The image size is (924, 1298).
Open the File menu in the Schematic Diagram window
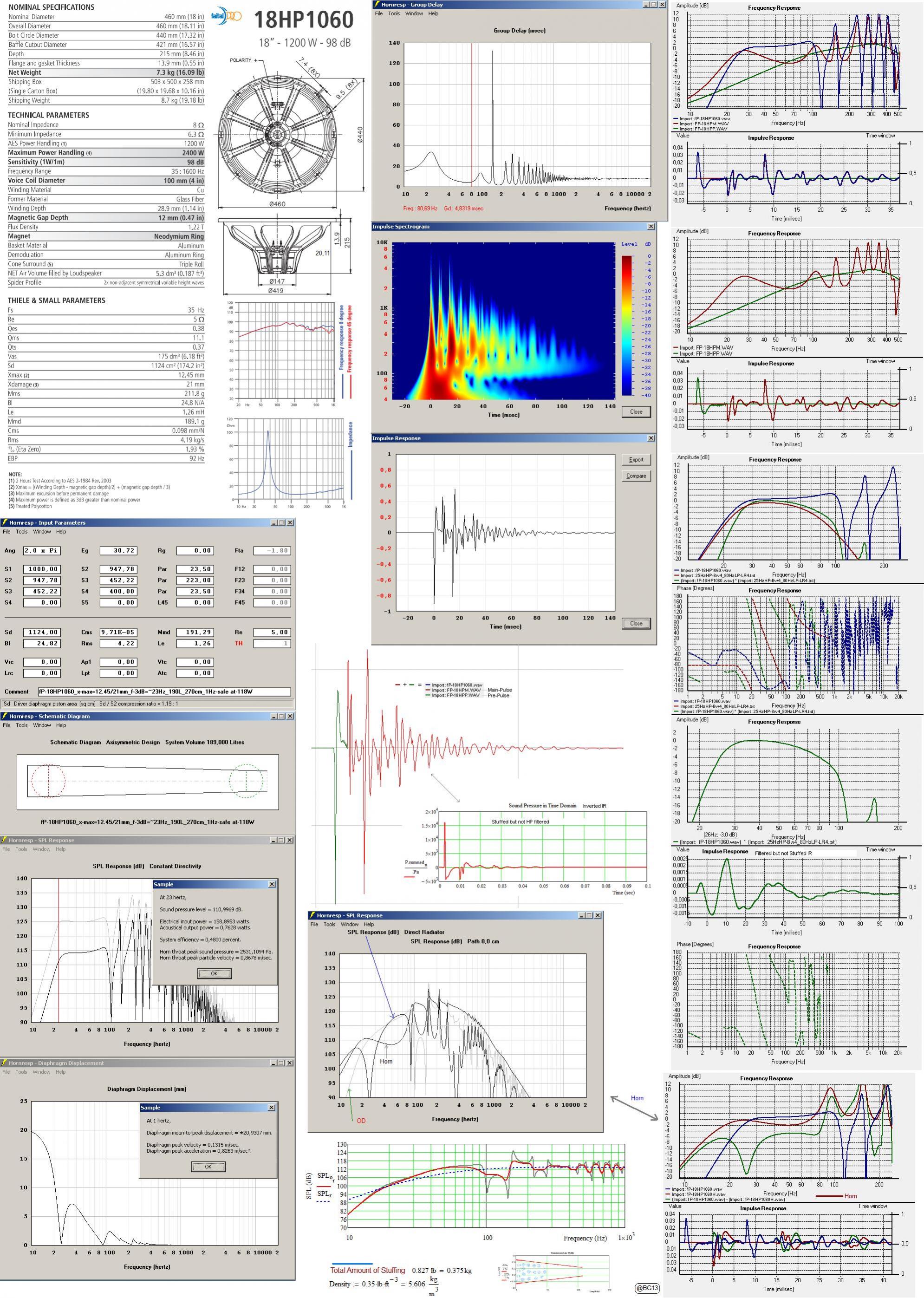pos(7,725)
